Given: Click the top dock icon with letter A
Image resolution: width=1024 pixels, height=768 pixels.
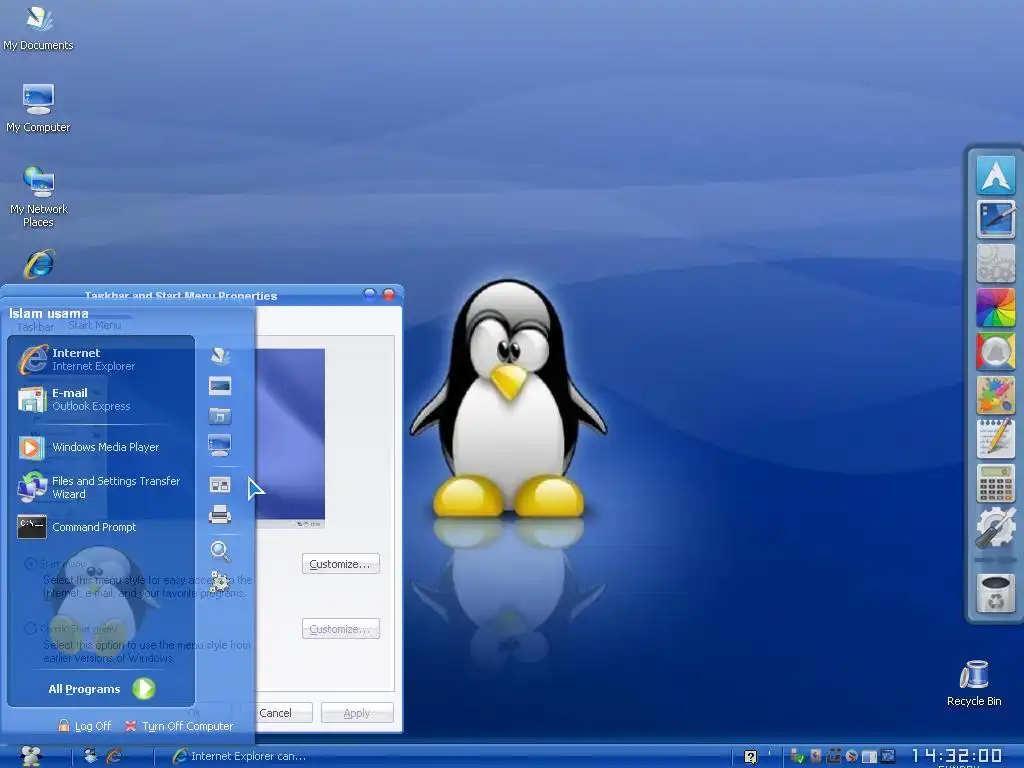Looking at the screenshot, I should coord(996,174).
